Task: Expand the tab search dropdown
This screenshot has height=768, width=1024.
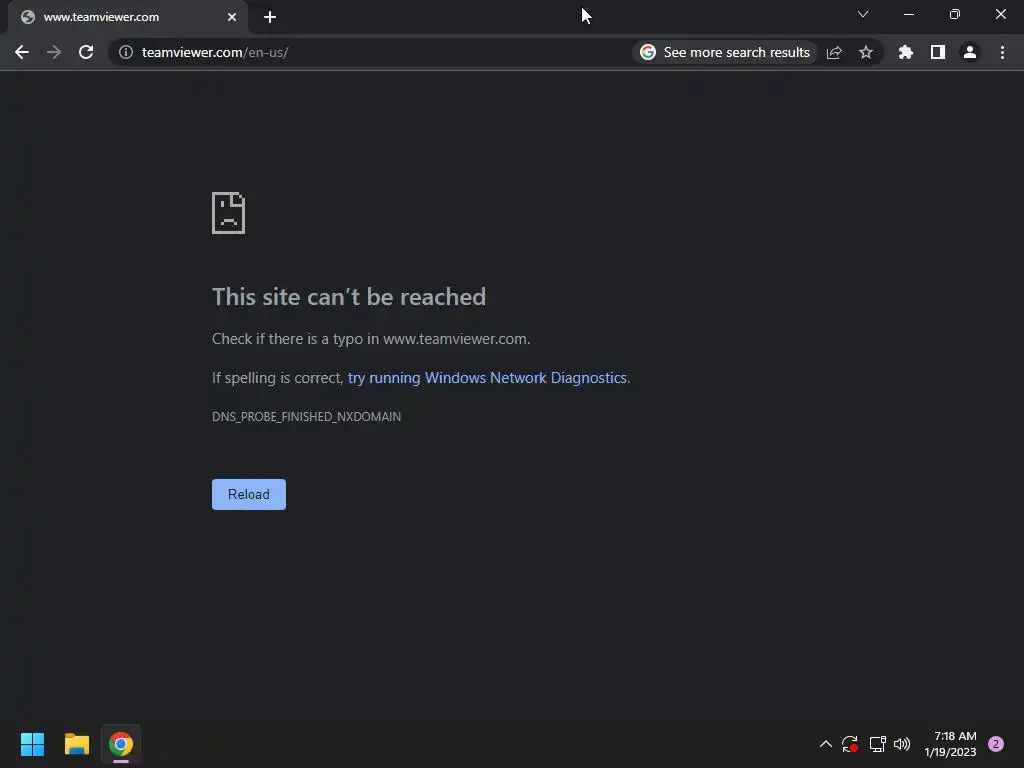Action: pyautogui.click(x=863, y=14)
